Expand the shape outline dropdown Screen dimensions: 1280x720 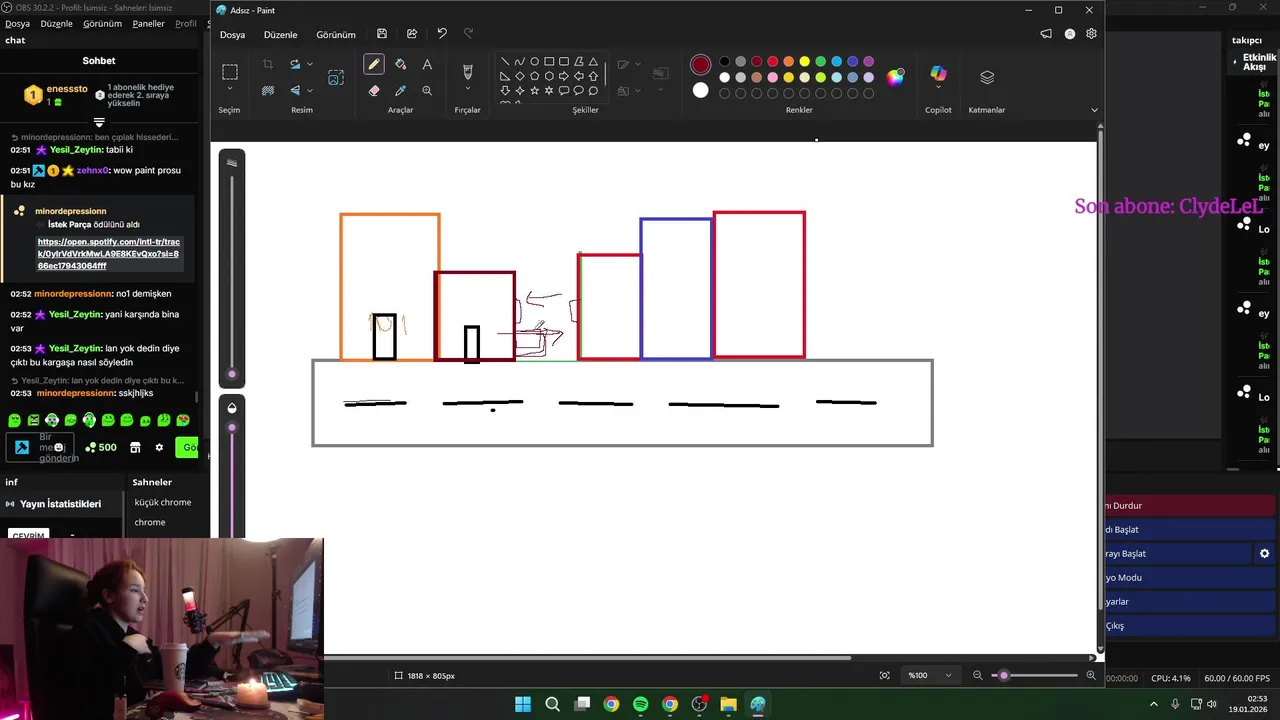point(638,64)
